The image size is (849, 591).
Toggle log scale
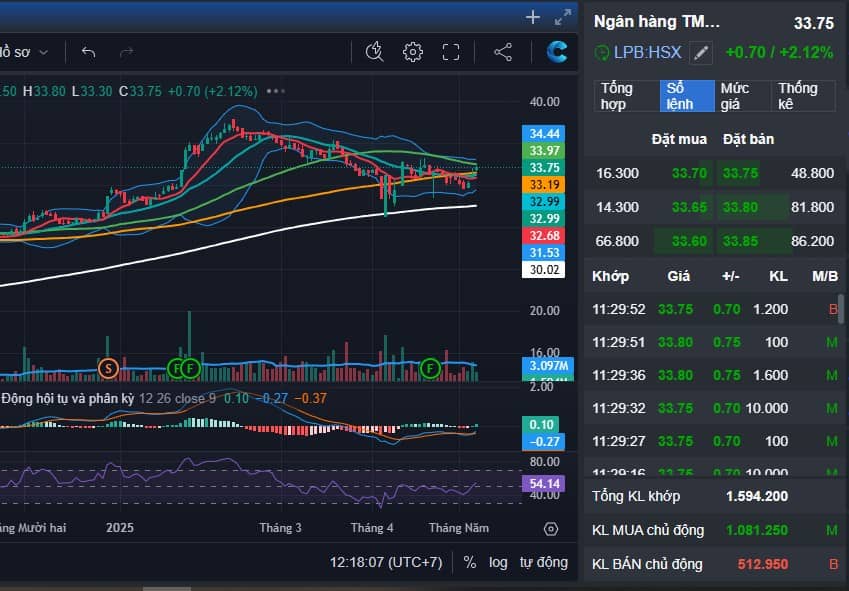[498, 562]
